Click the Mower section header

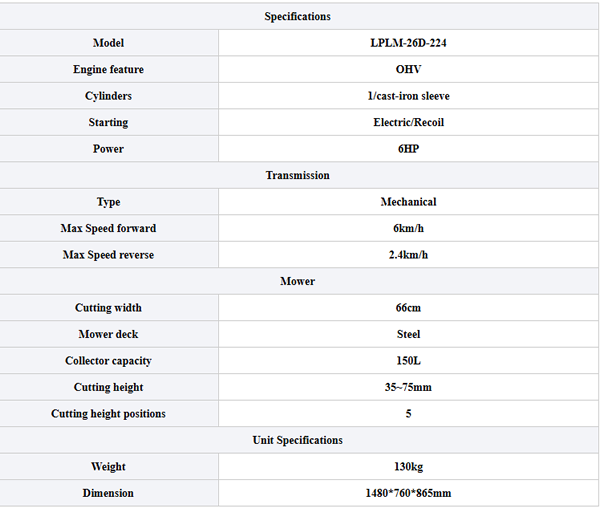297,282
